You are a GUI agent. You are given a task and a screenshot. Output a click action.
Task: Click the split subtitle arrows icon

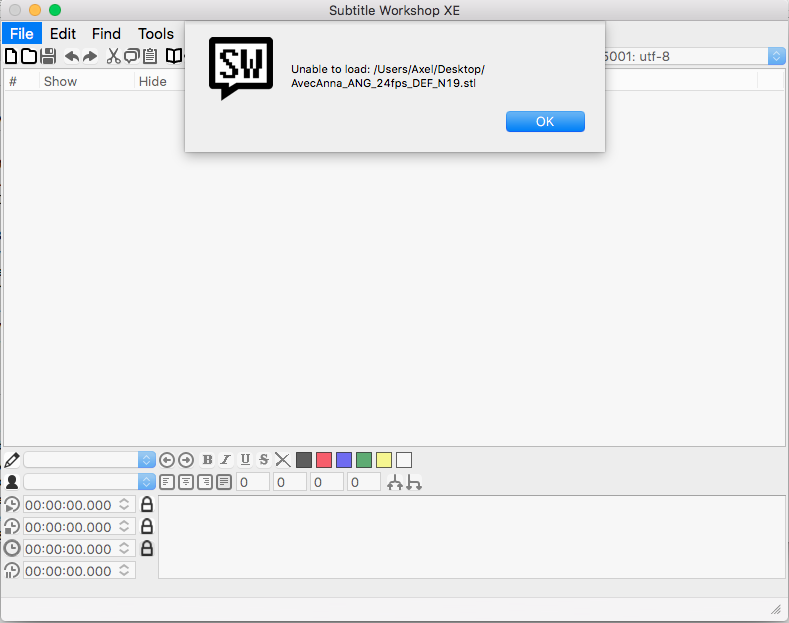coord(414,483)
